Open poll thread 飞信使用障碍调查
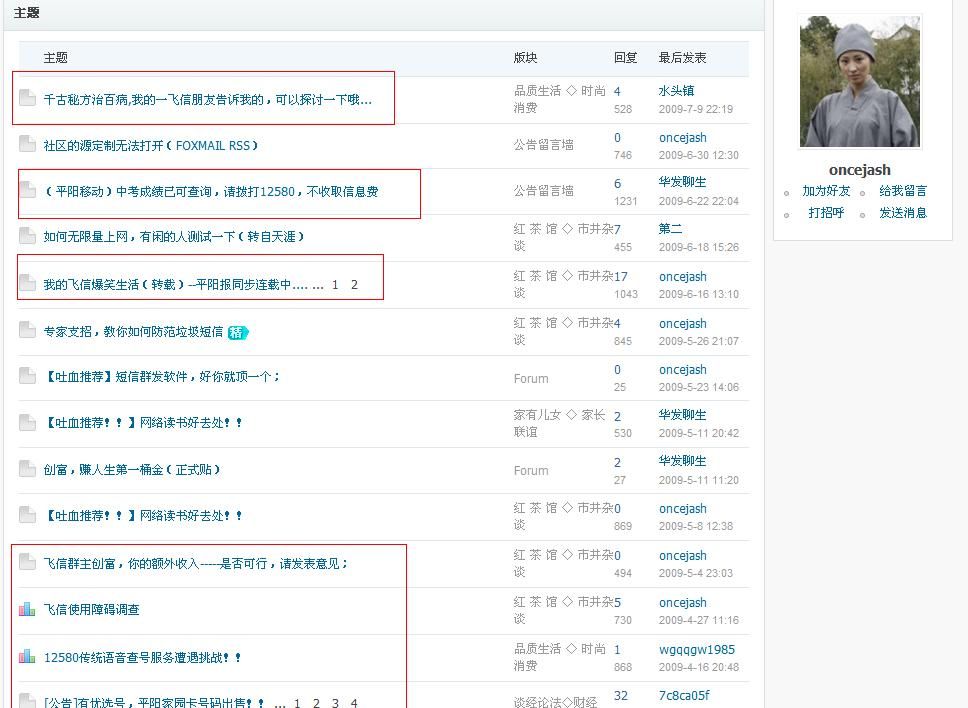Viewport: 968px width, 708px height. [91, 610]
